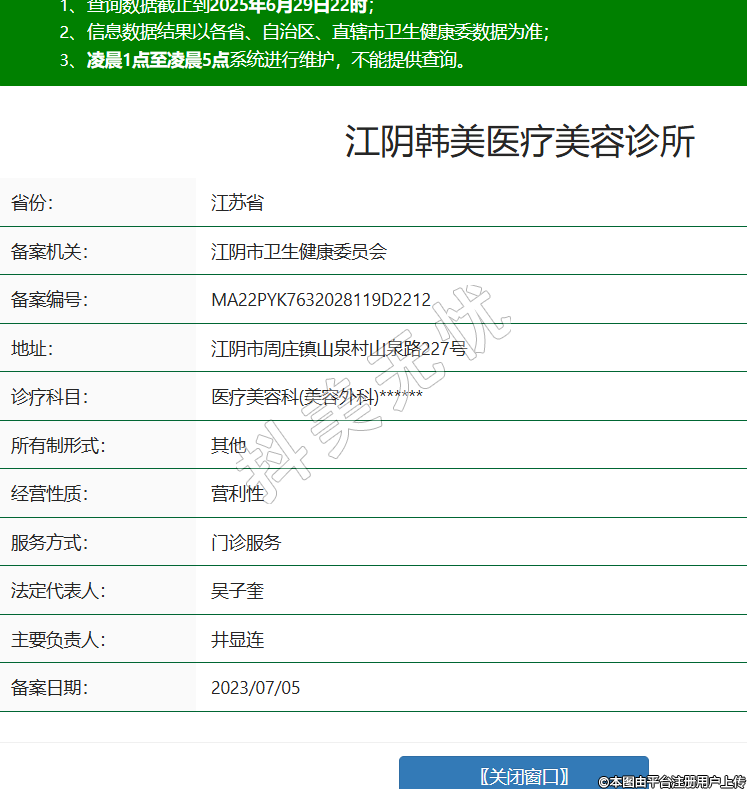Click the service type 门诊服务
The height and width of the screenshot is (789, 747).
246,543
